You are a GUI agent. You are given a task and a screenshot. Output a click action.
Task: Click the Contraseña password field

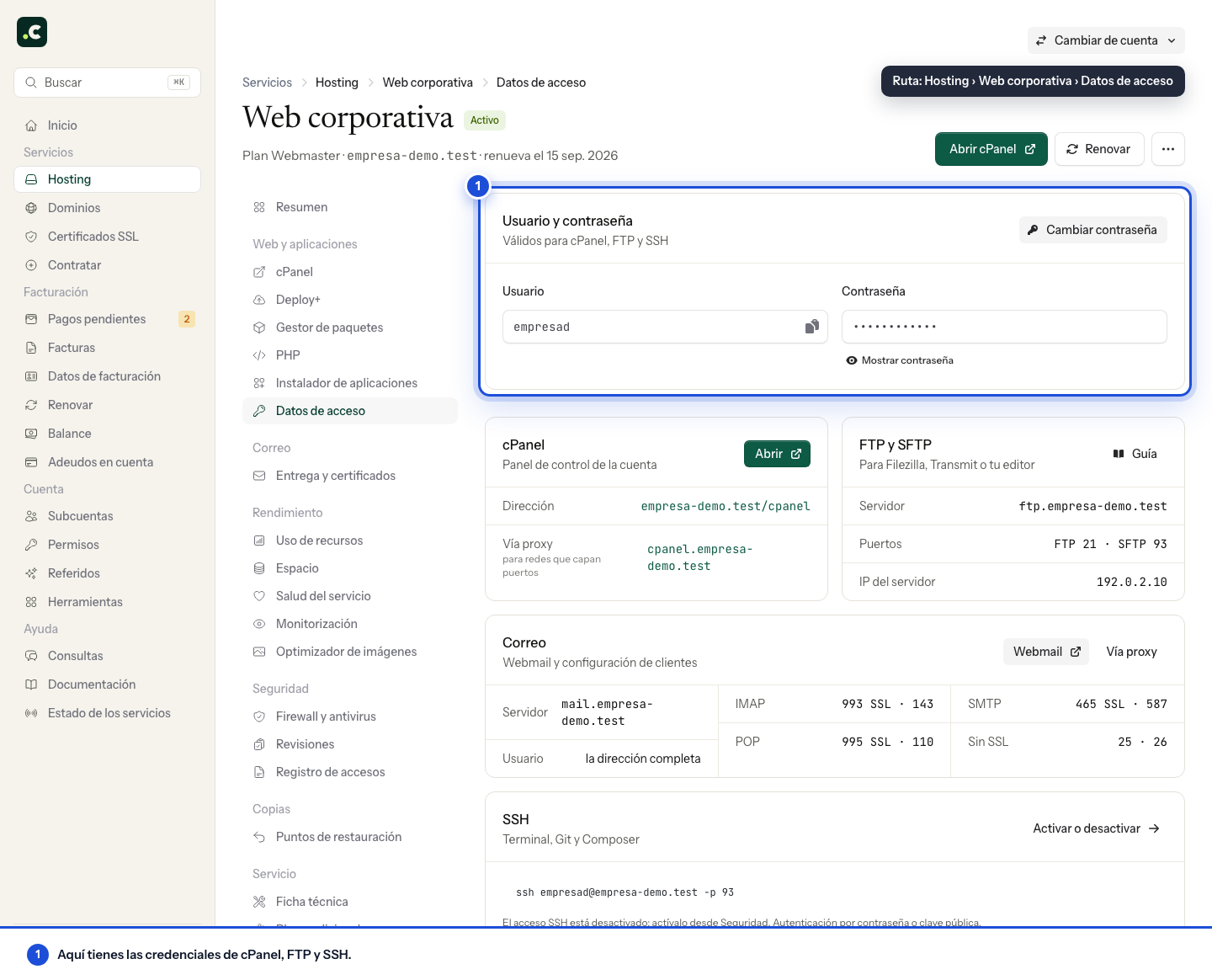(1004, 327)
